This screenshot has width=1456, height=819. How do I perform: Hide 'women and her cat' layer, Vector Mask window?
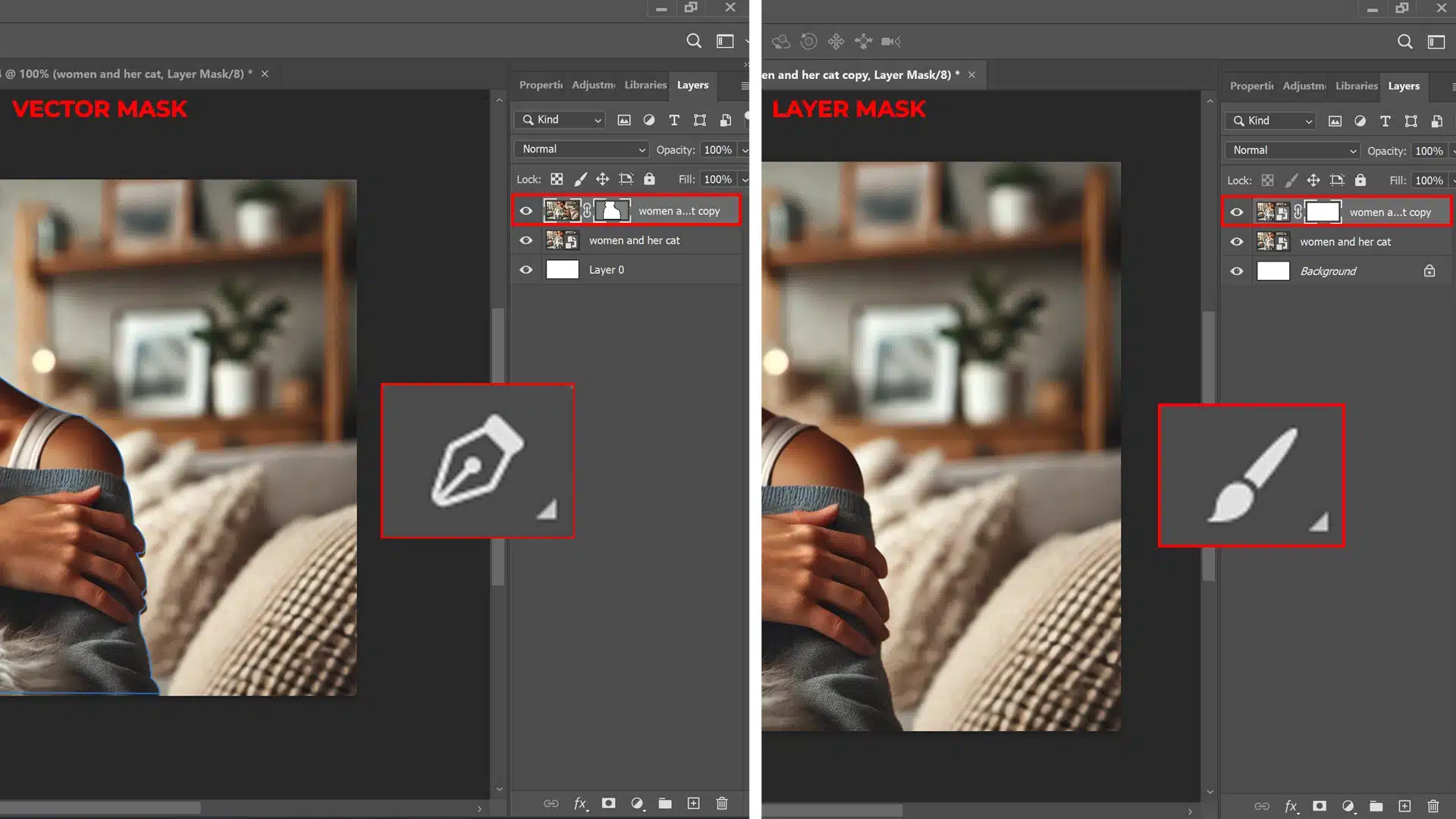pyautogui.click(x=526, y=240)
